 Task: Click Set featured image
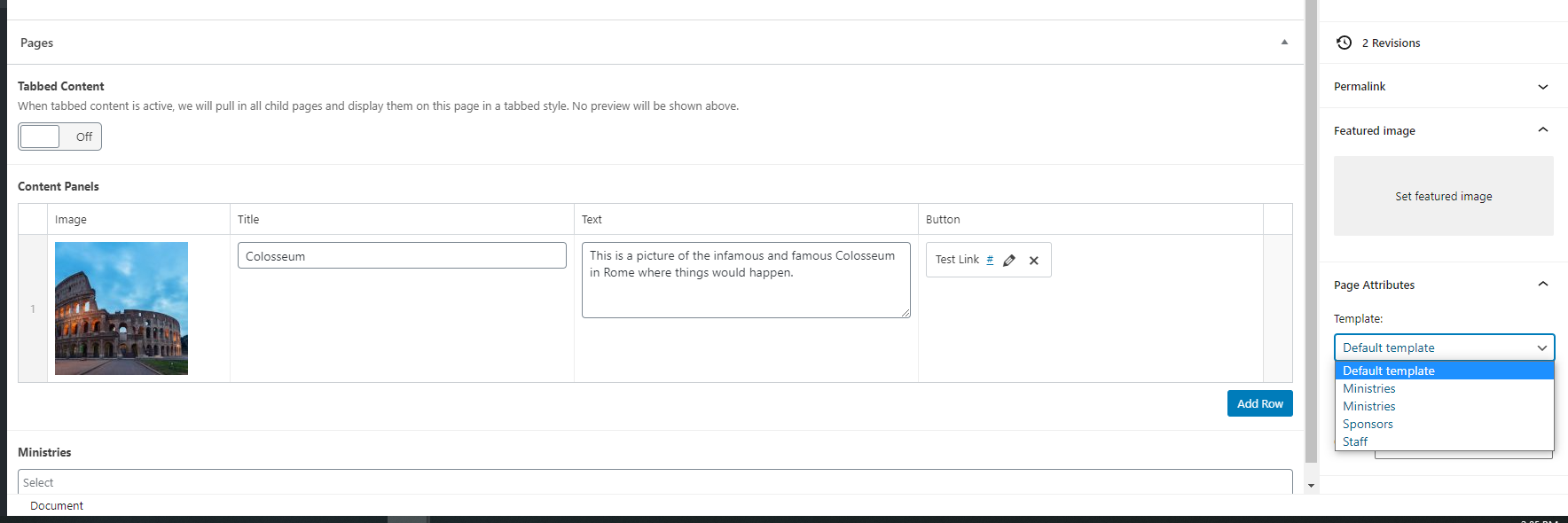(1443, 196)
